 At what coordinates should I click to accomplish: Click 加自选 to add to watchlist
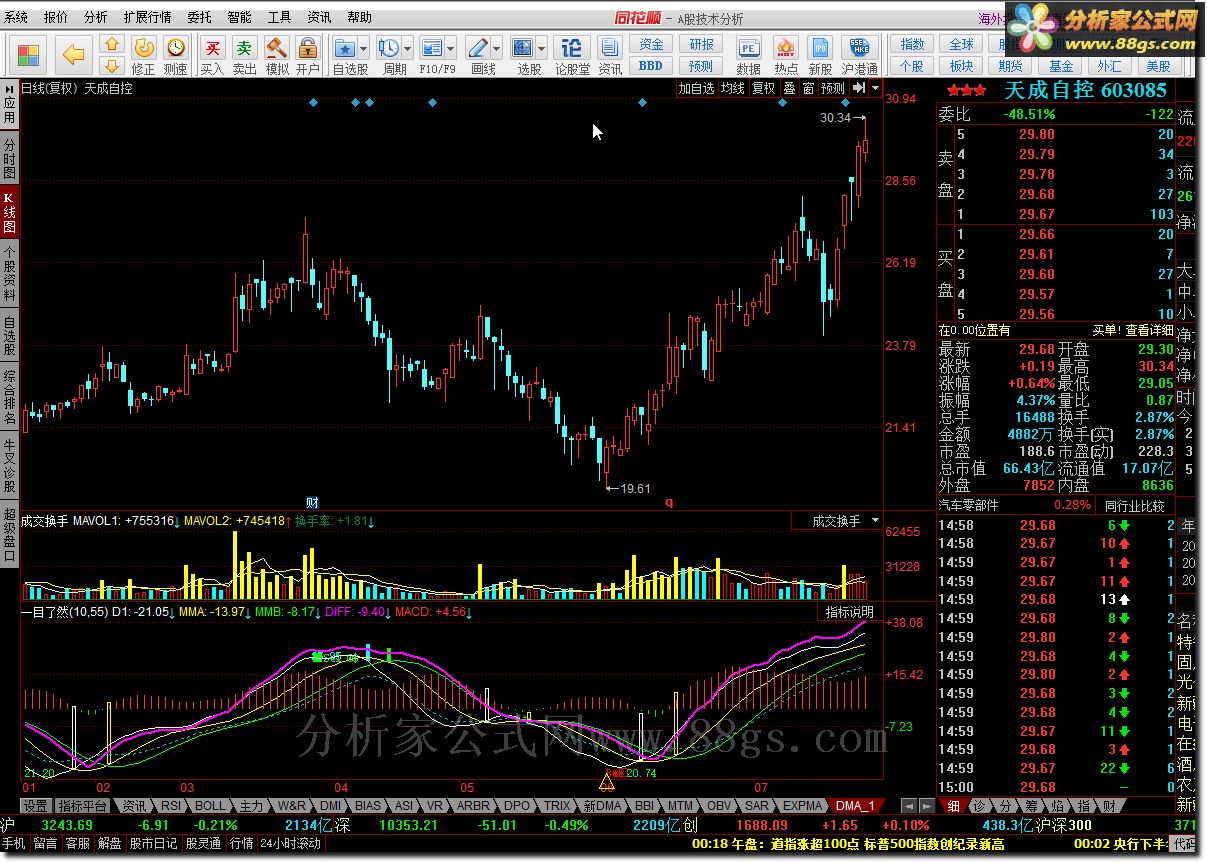(x=697, y=88)
